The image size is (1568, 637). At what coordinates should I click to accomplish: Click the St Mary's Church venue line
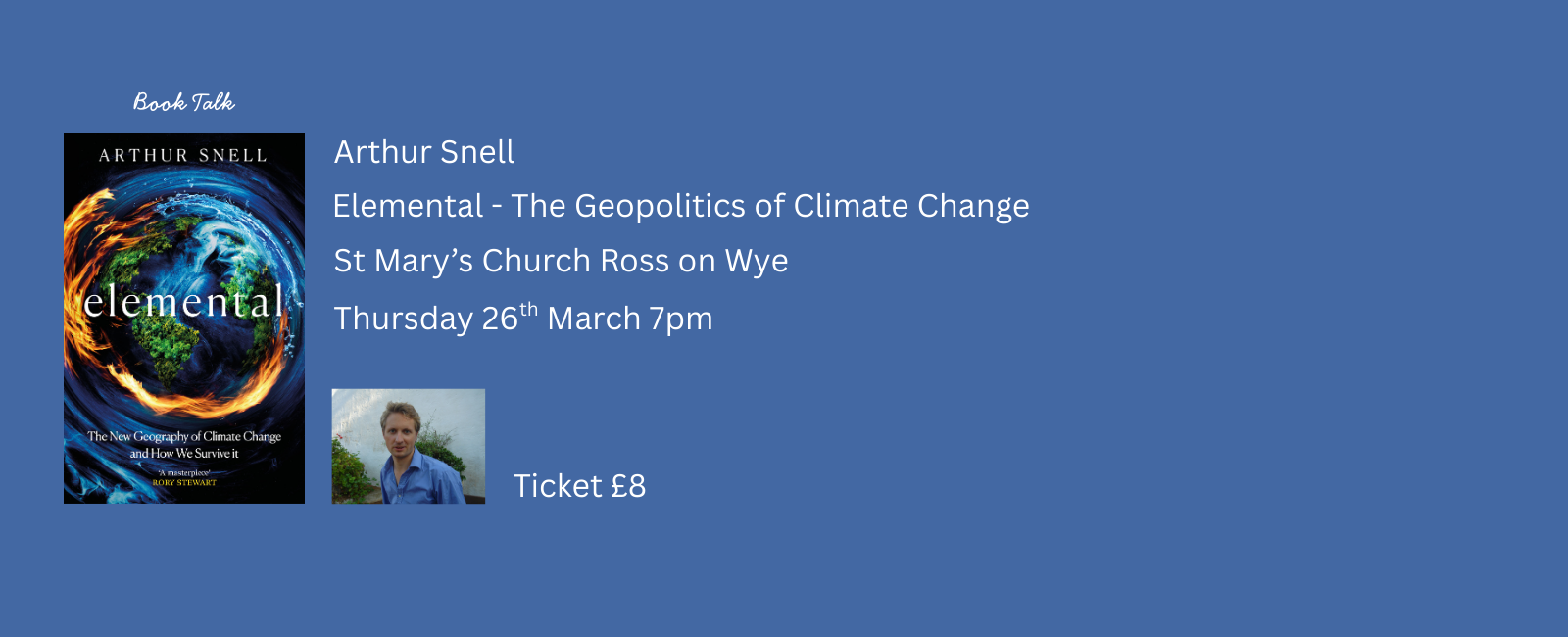point(561,261)
